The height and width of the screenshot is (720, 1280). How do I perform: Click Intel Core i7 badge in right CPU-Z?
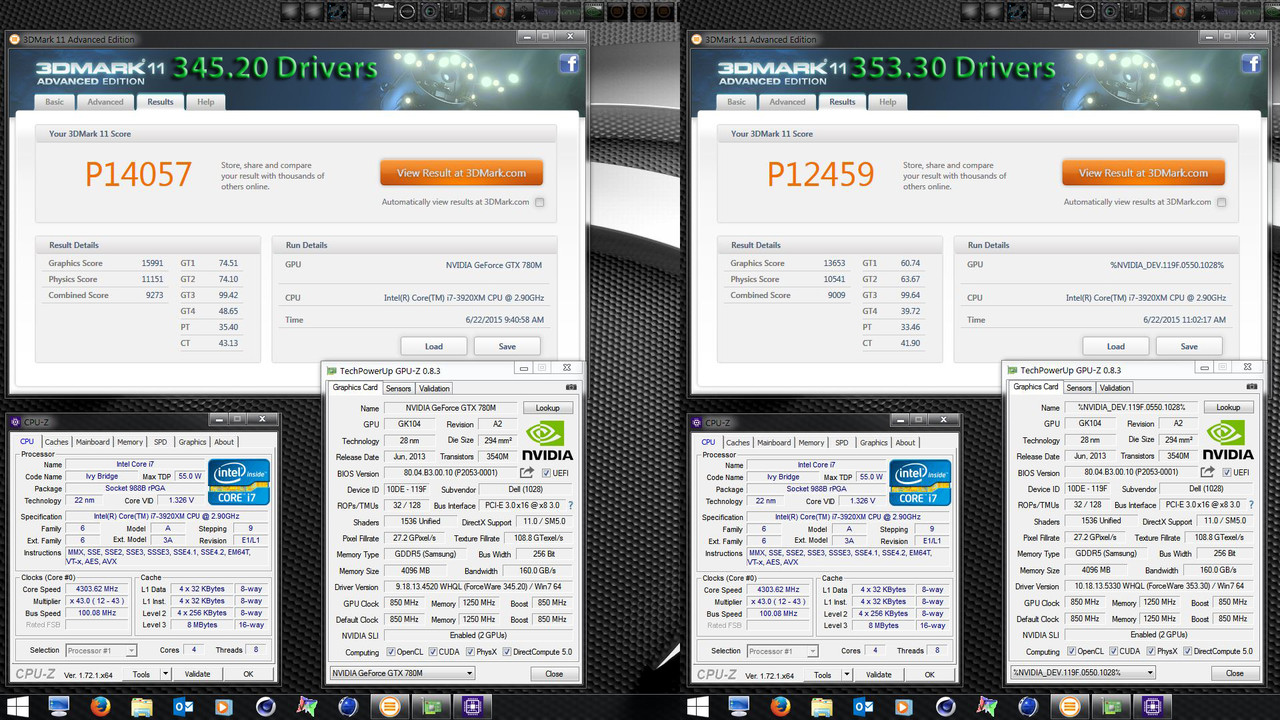pos(920,482)
